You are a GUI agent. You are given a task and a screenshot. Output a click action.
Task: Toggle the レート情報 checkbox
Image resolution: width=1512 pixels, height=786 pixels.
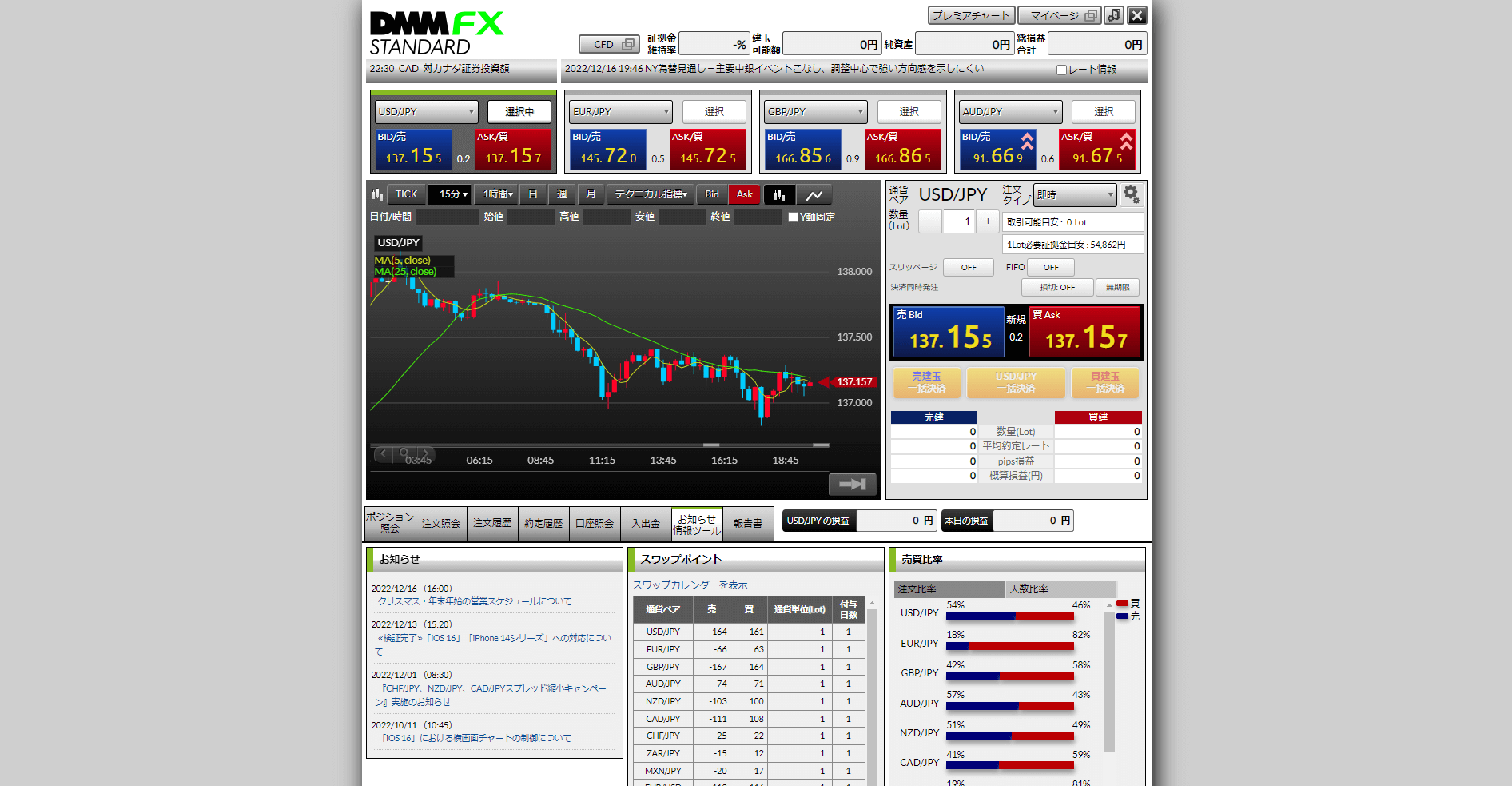pyautogui.click(x=1061, y=70)
